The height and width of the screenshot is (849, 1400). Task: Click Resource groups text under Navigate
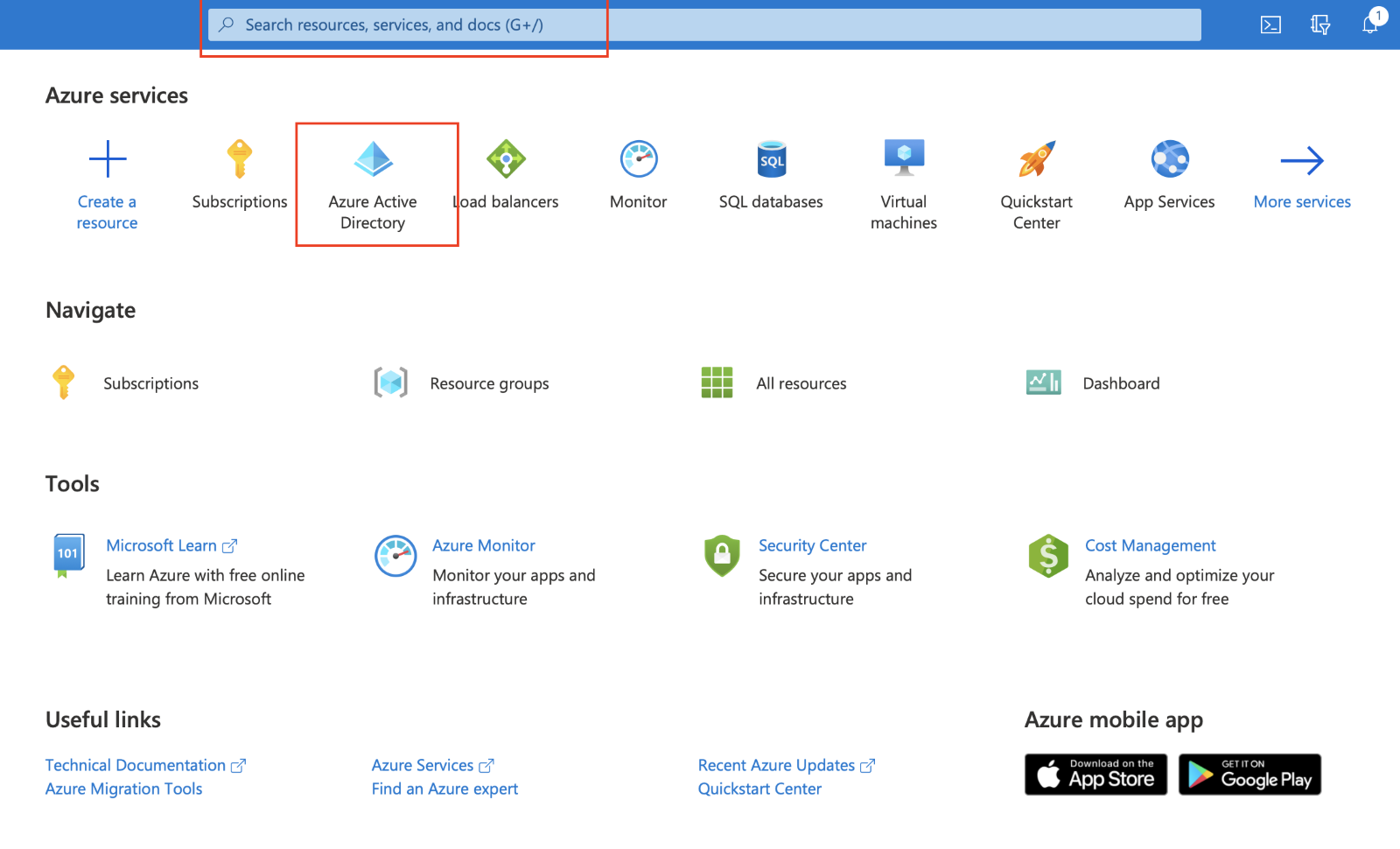click(489, 383)
